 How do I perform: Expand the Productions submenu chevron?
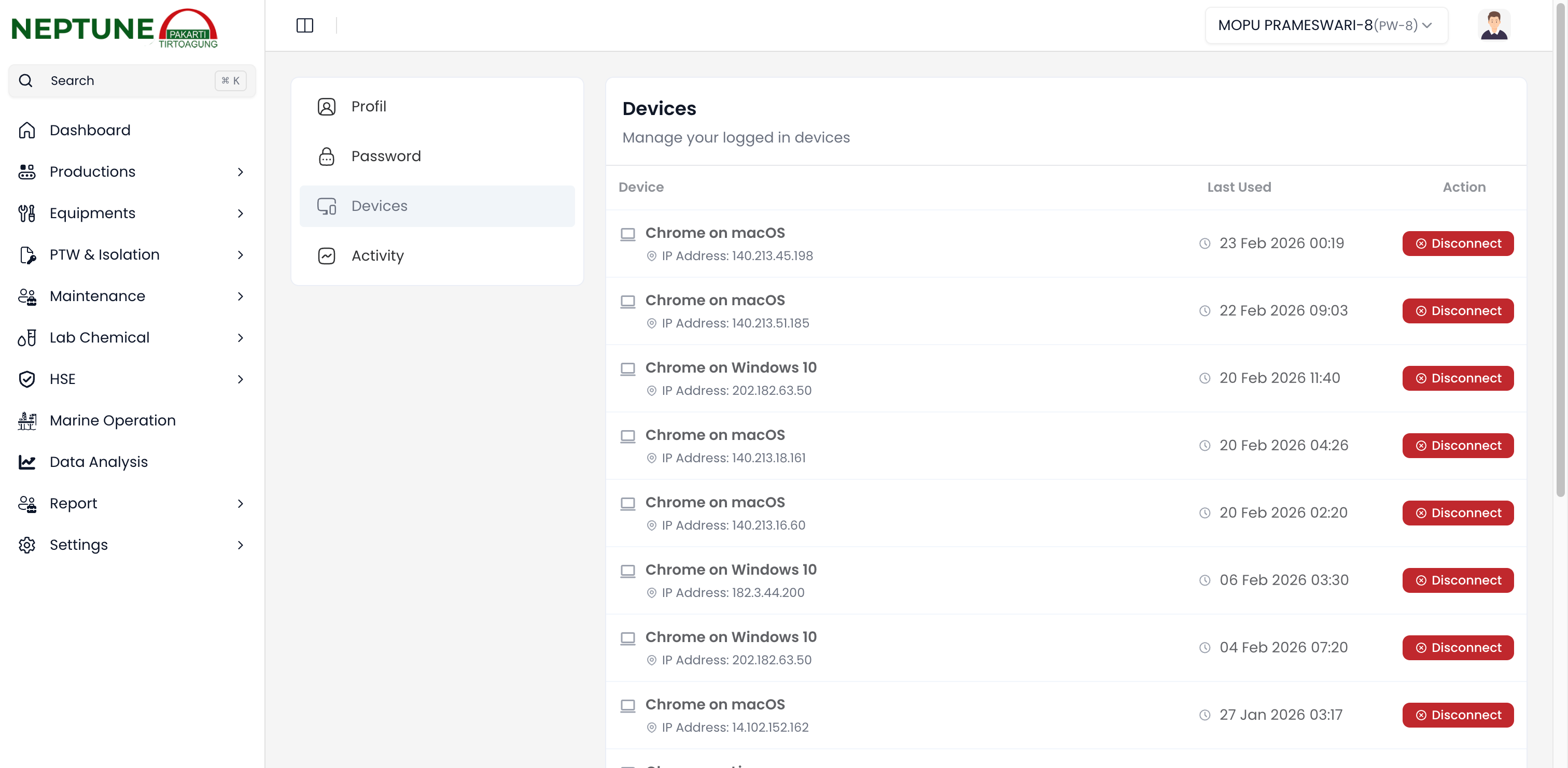coord(241,172)
